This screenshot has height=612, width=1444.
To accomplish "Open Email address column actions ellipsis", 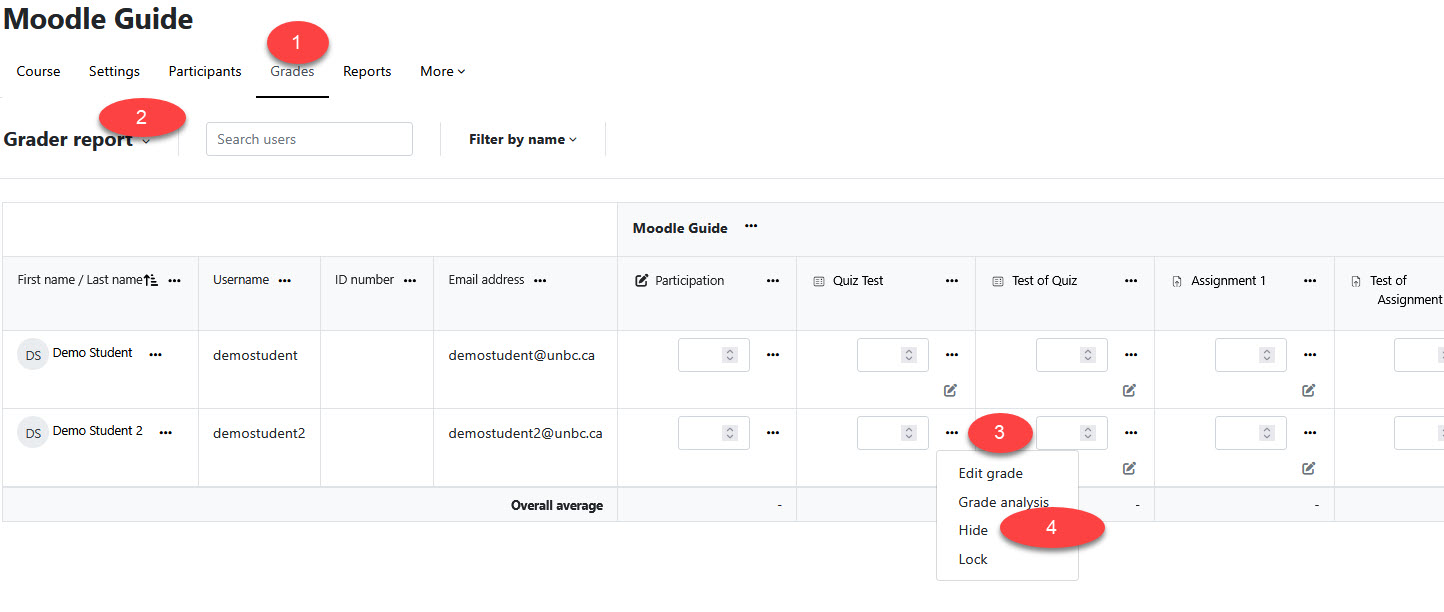I will click(x=540, y=281).
